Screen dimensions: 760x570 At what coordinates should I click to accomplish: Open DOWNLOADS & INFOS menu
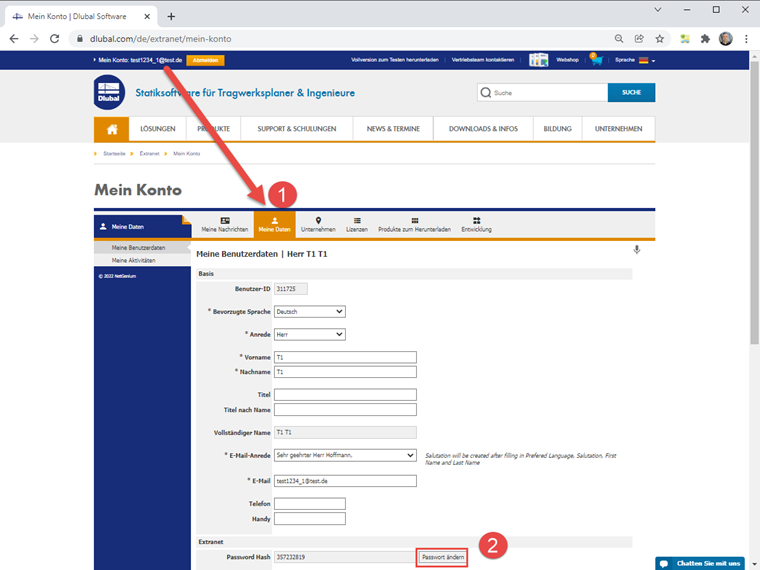(483, 129)
